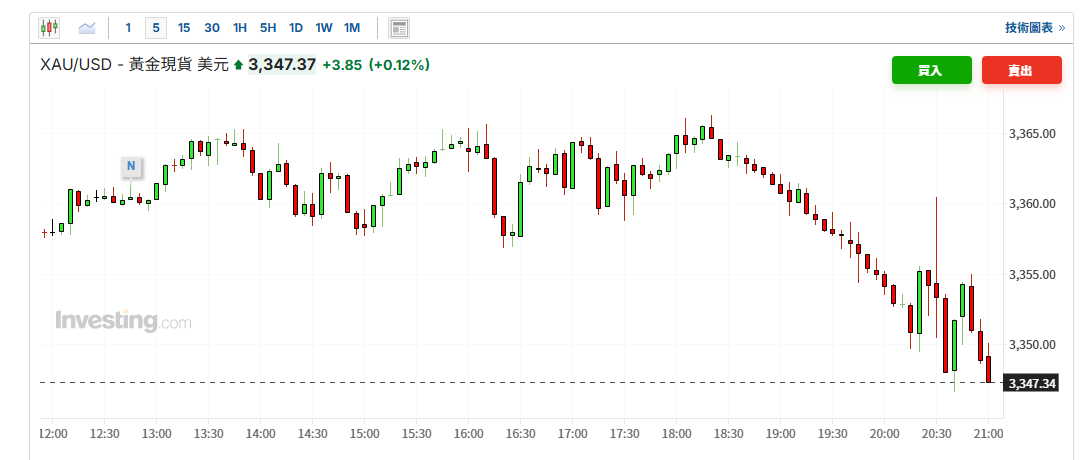This screenshot has height=460, width=1082.
Task: Select the 1M timeframe
Action: pyautogui.click(x=352, y=28)
